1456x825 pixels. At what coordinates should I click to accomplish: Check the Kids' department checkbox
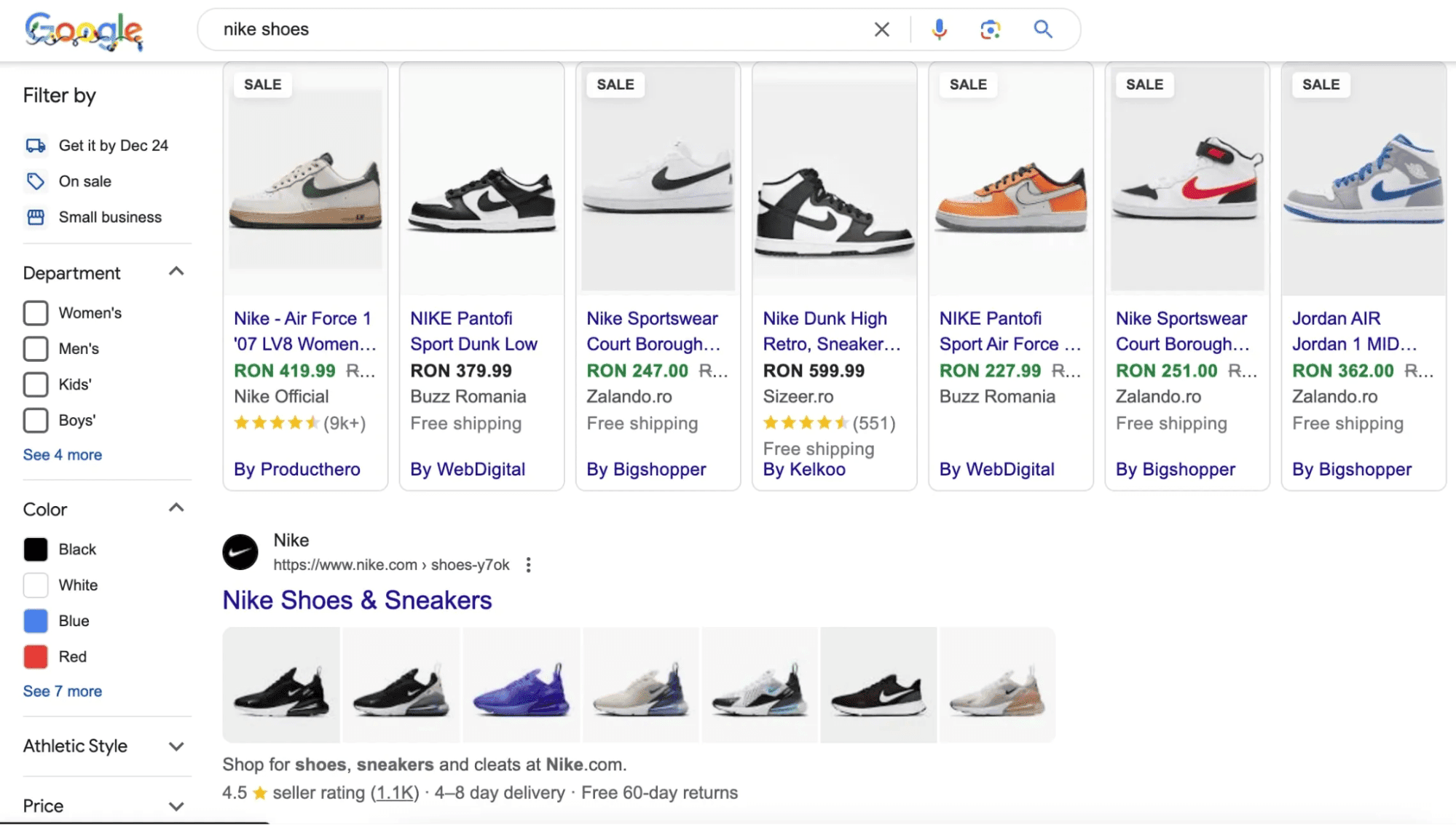click(x=35, y=384)
